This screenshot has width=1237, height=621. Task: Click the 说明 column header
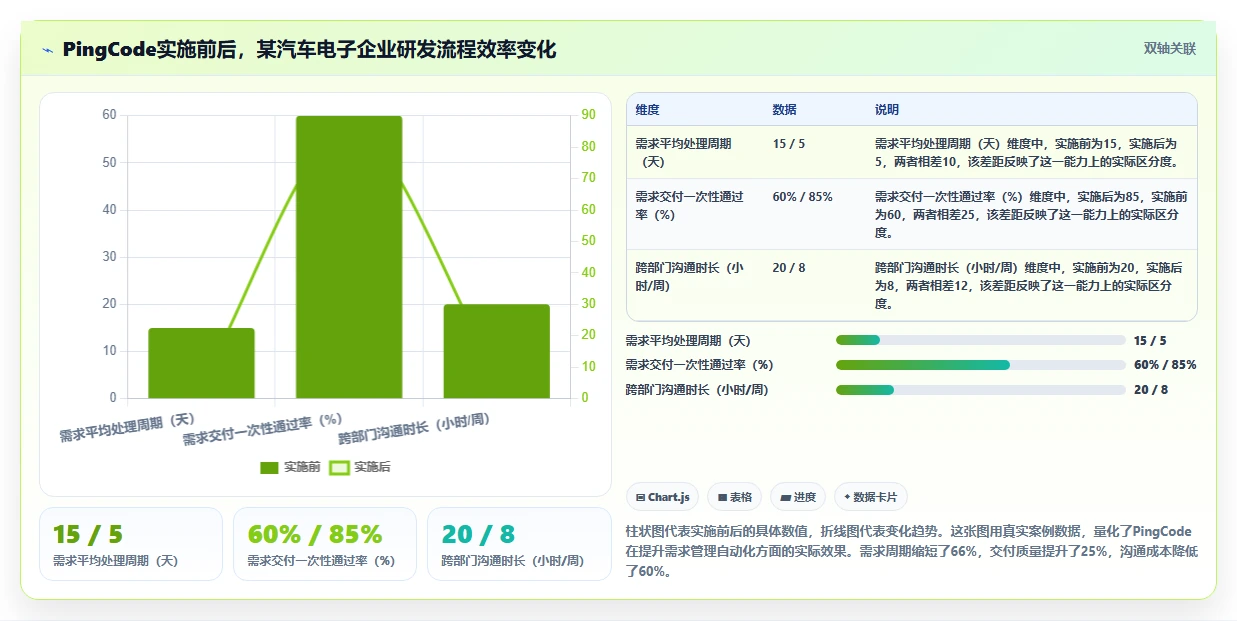pos(887,110)
